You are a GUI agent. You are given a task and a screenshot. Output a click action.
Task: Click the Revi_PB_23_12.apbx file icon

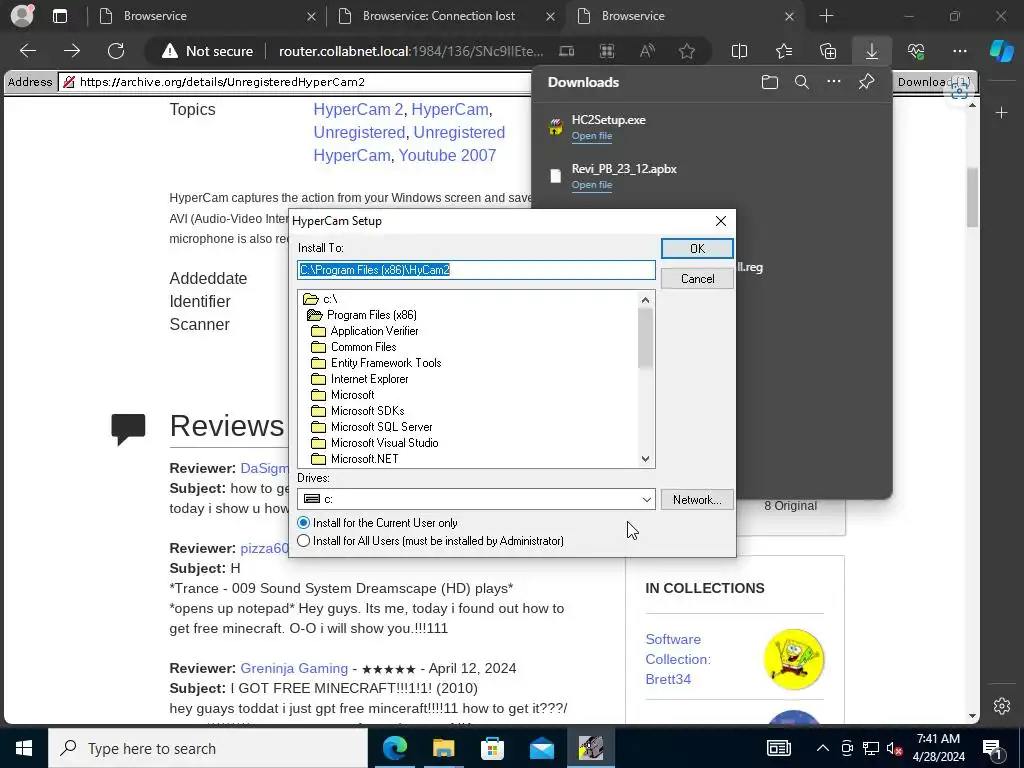(x=556, y=176)
